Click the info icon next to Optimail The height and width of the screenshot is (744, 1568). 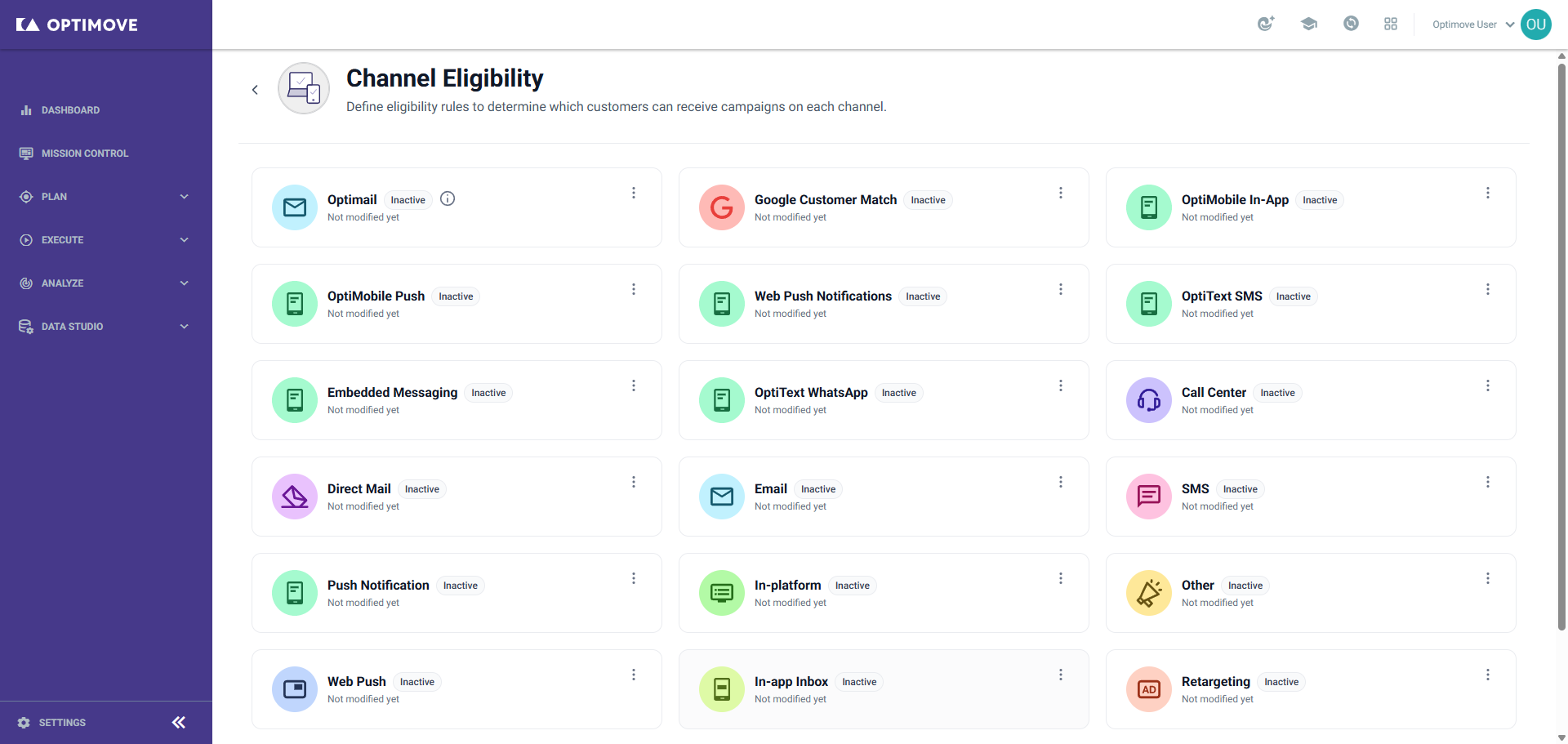pyautogui.click(x=448, y=198)
